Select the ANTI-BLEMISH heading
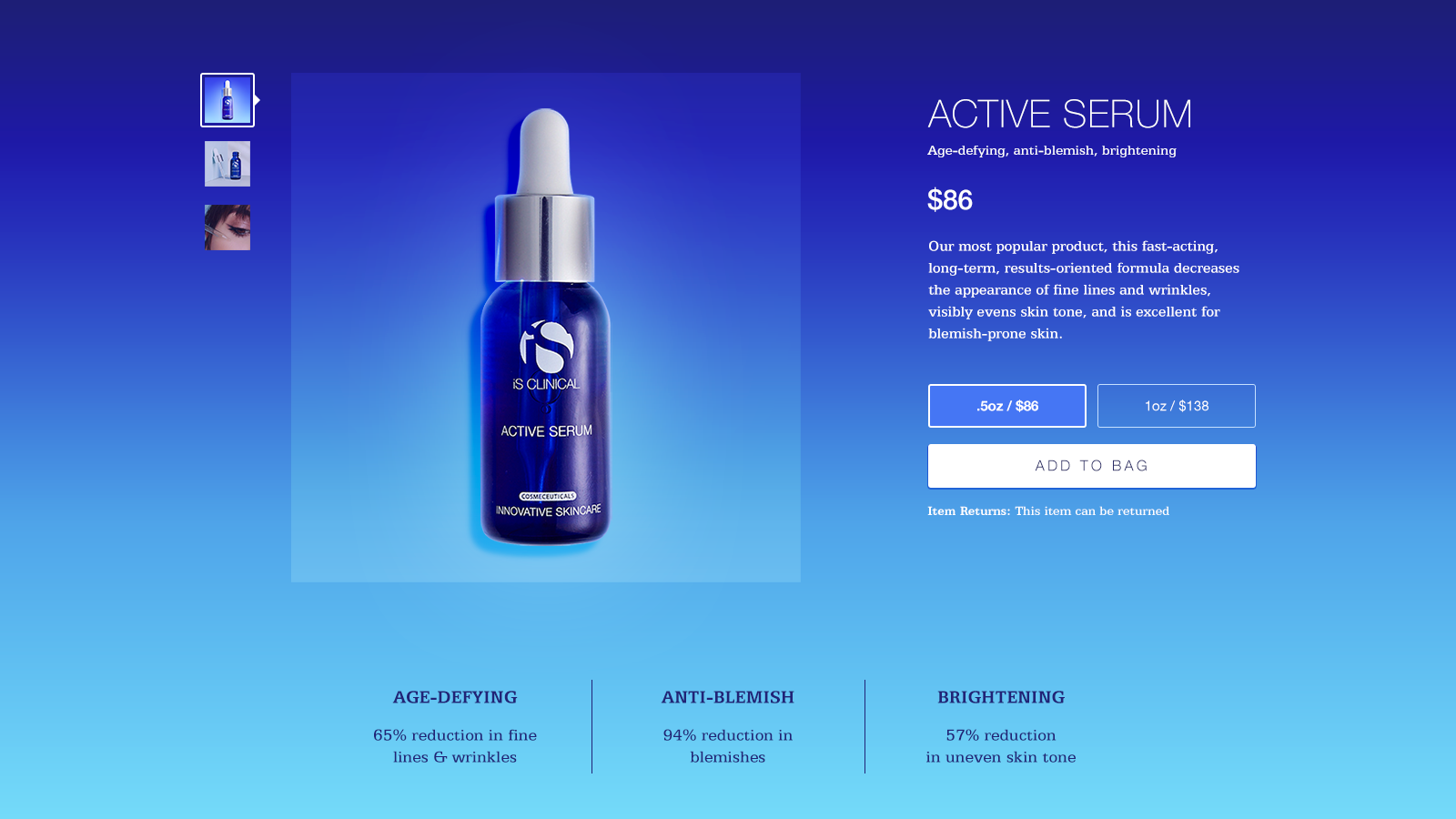Screen dimensions: 1456x819 (728, 697)
